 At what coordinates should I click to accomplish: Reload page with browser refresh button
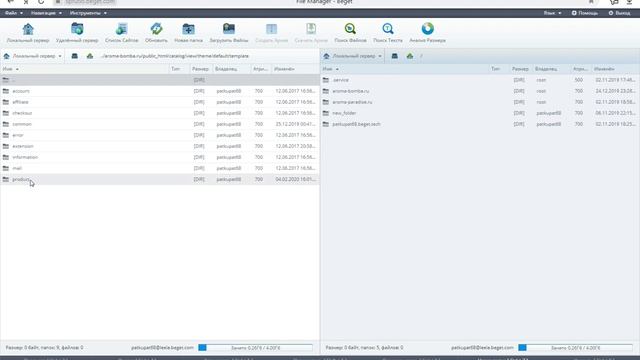pyautogui.click(x=41, y=2)
